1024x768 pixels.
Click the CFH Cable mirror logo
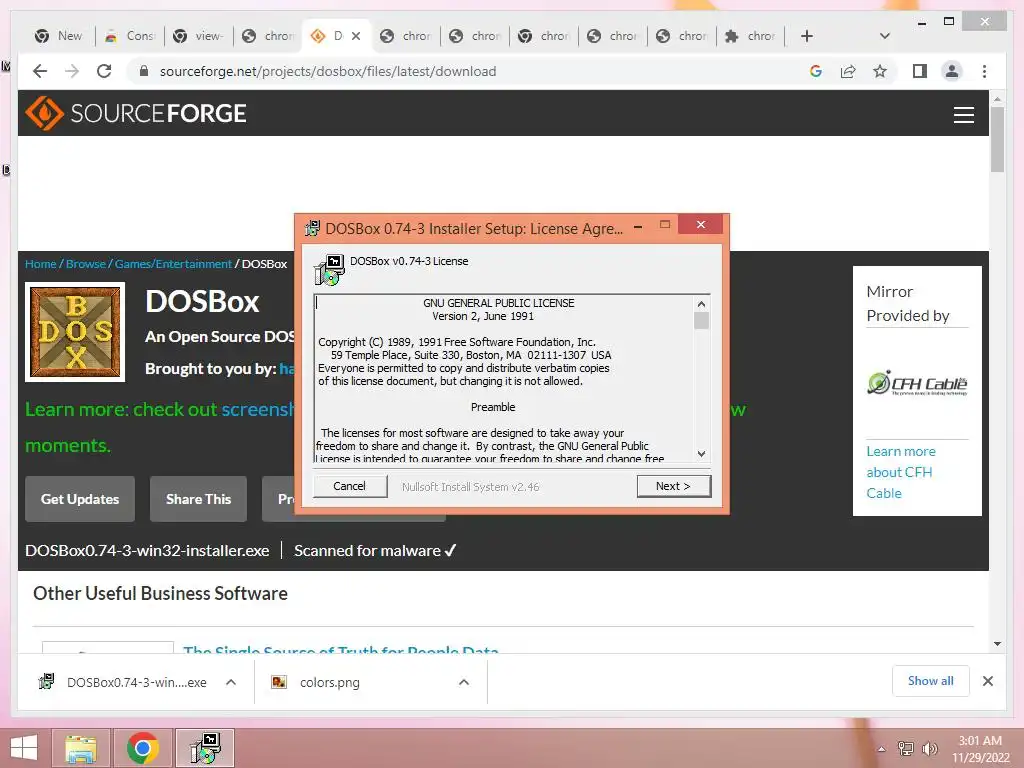917,383
